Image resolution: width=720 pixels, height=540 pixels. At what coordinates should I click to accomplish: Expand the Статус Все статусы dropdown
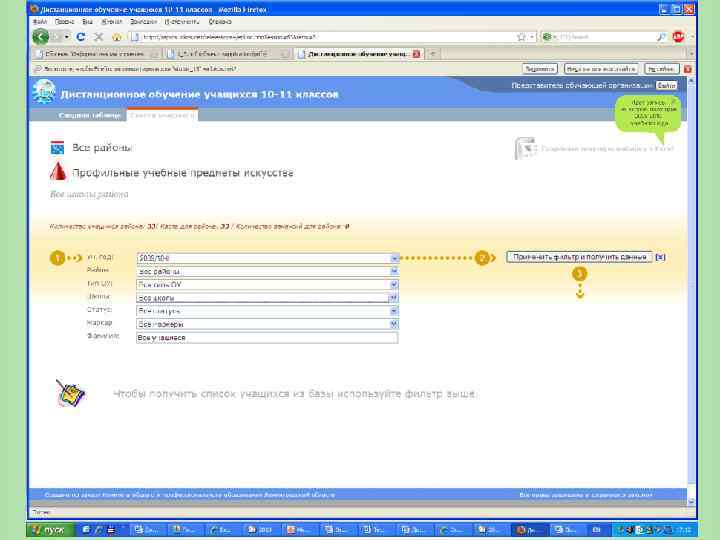click(394, 311)
